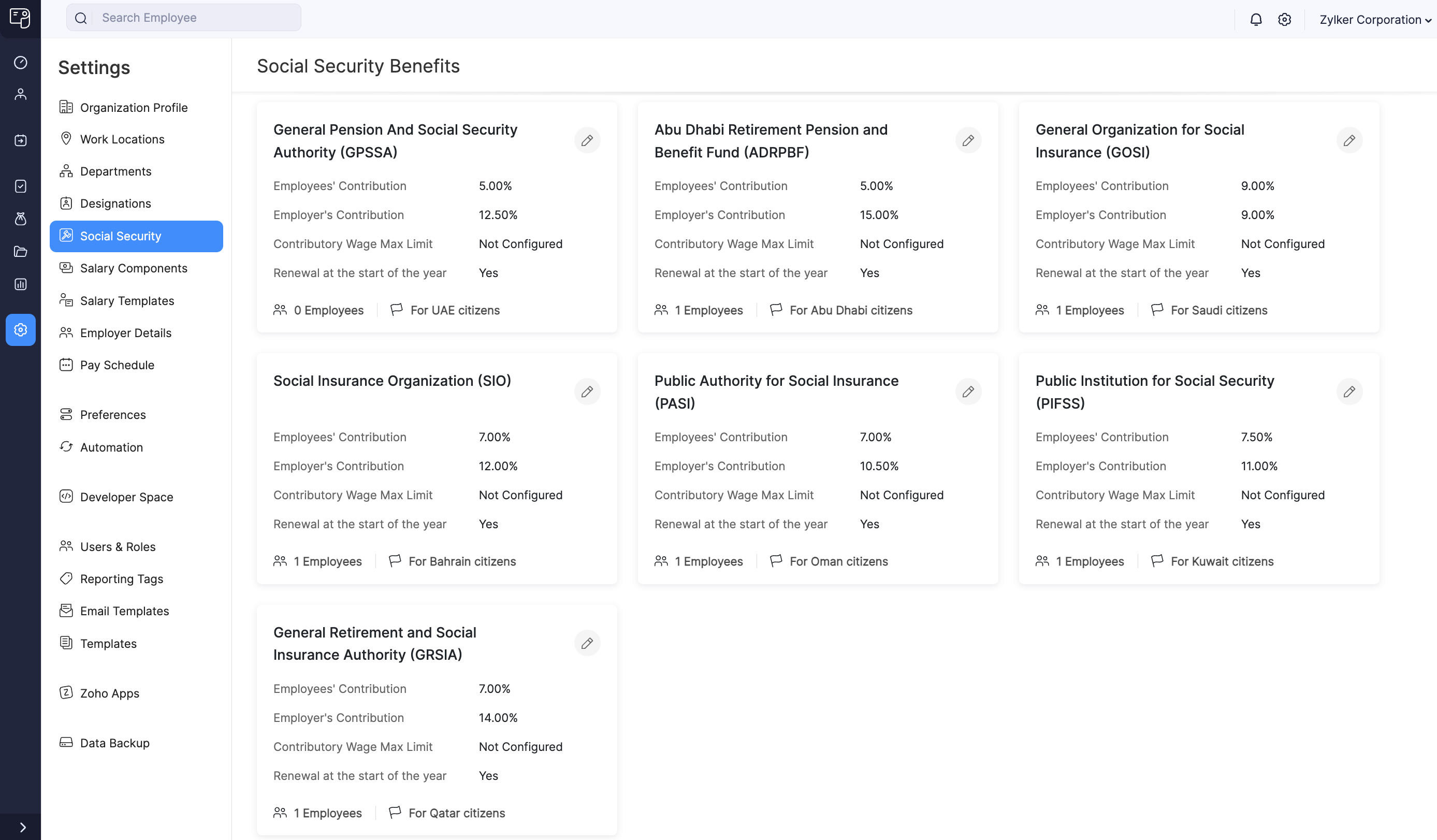Expand the Designations section
This screenshot has width=1437, height=840.
click(115, 203)
